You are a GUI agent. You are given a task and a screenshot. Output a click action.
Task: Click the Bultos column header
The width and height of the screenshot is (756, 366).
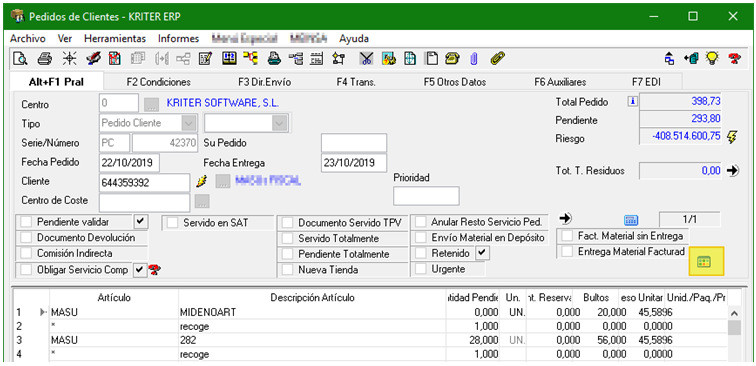click(595, 298)
